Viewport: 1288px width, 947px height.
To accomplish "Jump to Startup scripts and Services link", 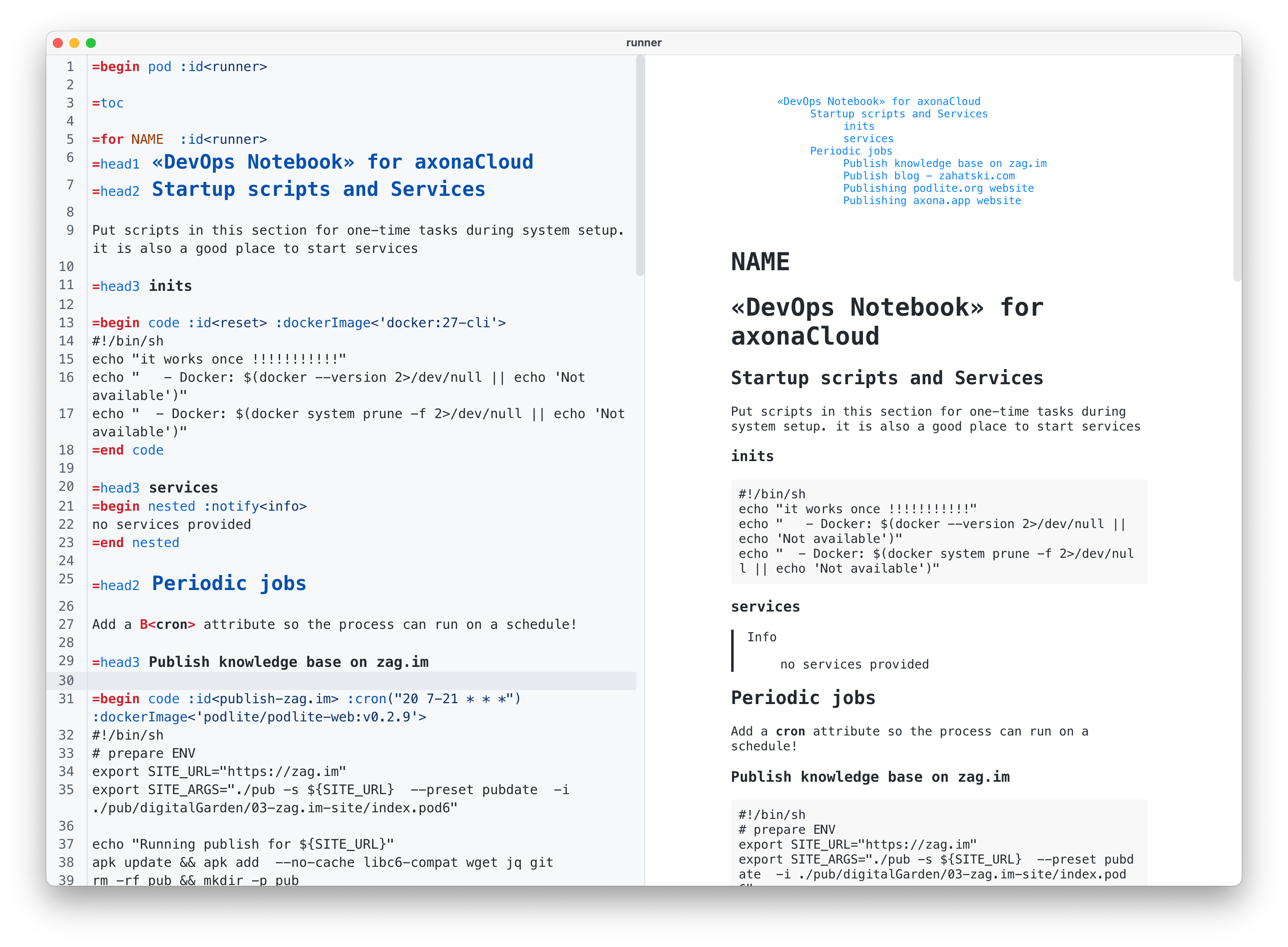I will coord(898,114).
